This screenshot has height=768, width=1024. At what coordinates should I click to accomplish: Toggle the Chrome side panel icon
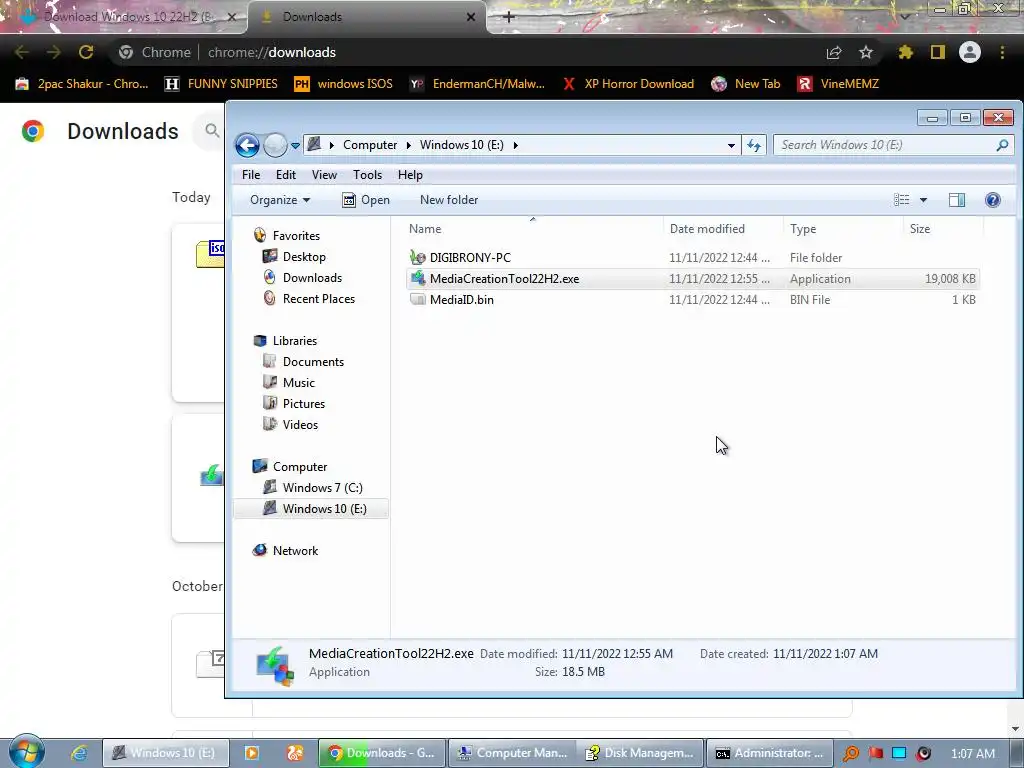938,52
